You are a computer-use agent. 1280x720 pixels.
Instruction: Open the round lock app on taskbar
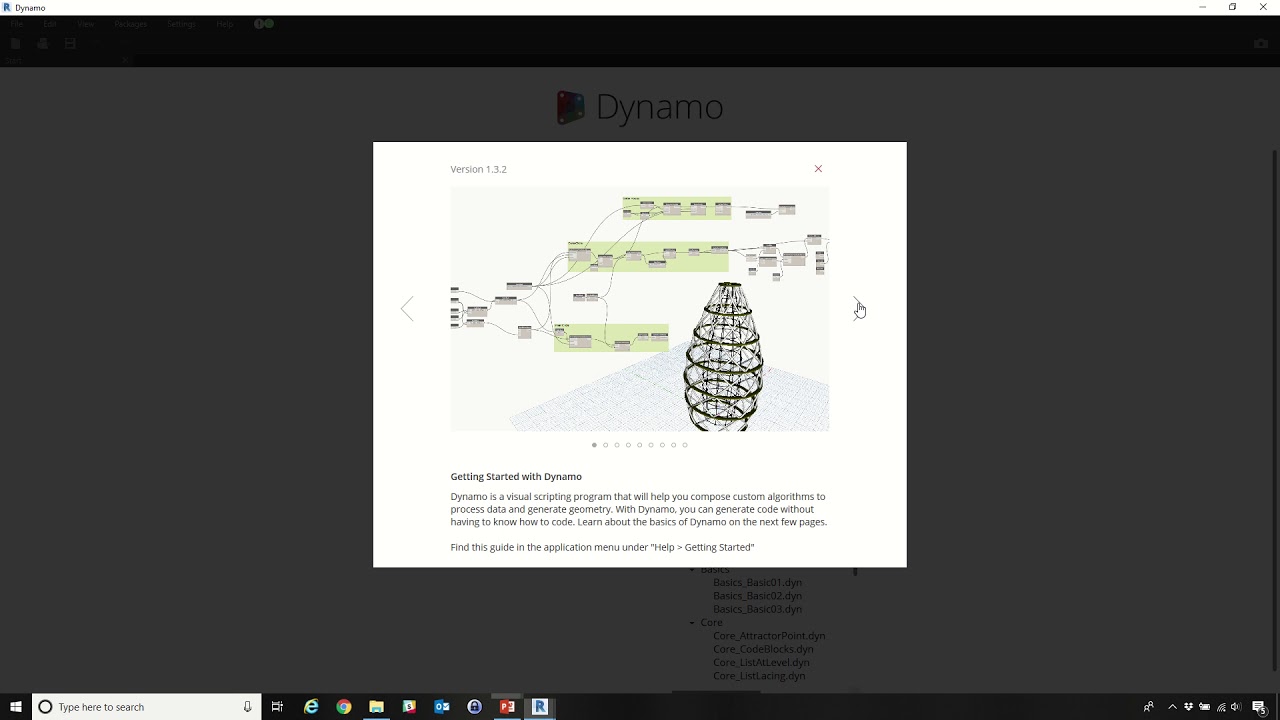474,707
